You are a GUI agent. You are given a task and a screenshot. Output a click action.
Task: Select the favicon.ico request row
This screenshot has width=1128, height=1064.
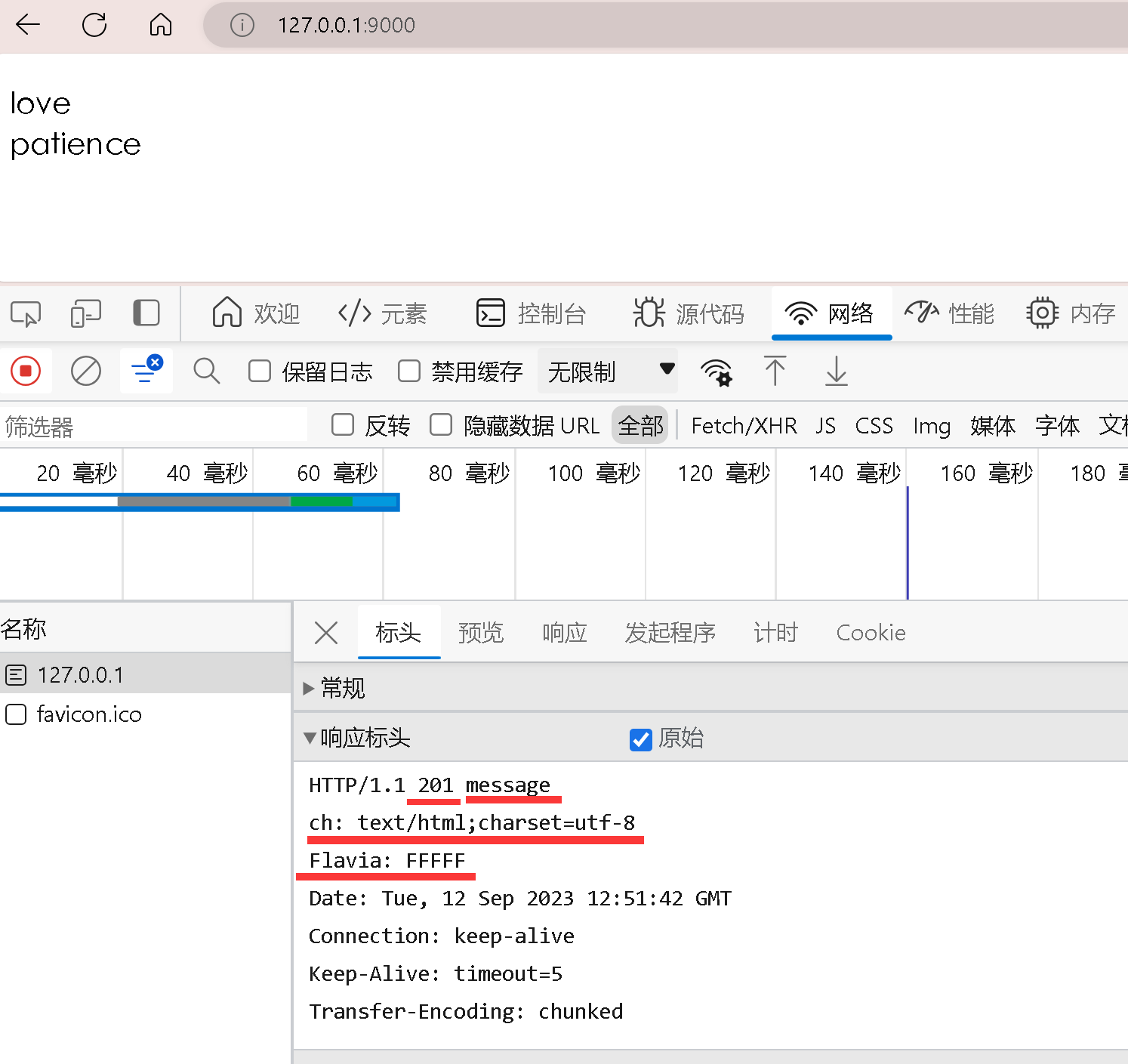coord(146,714)
